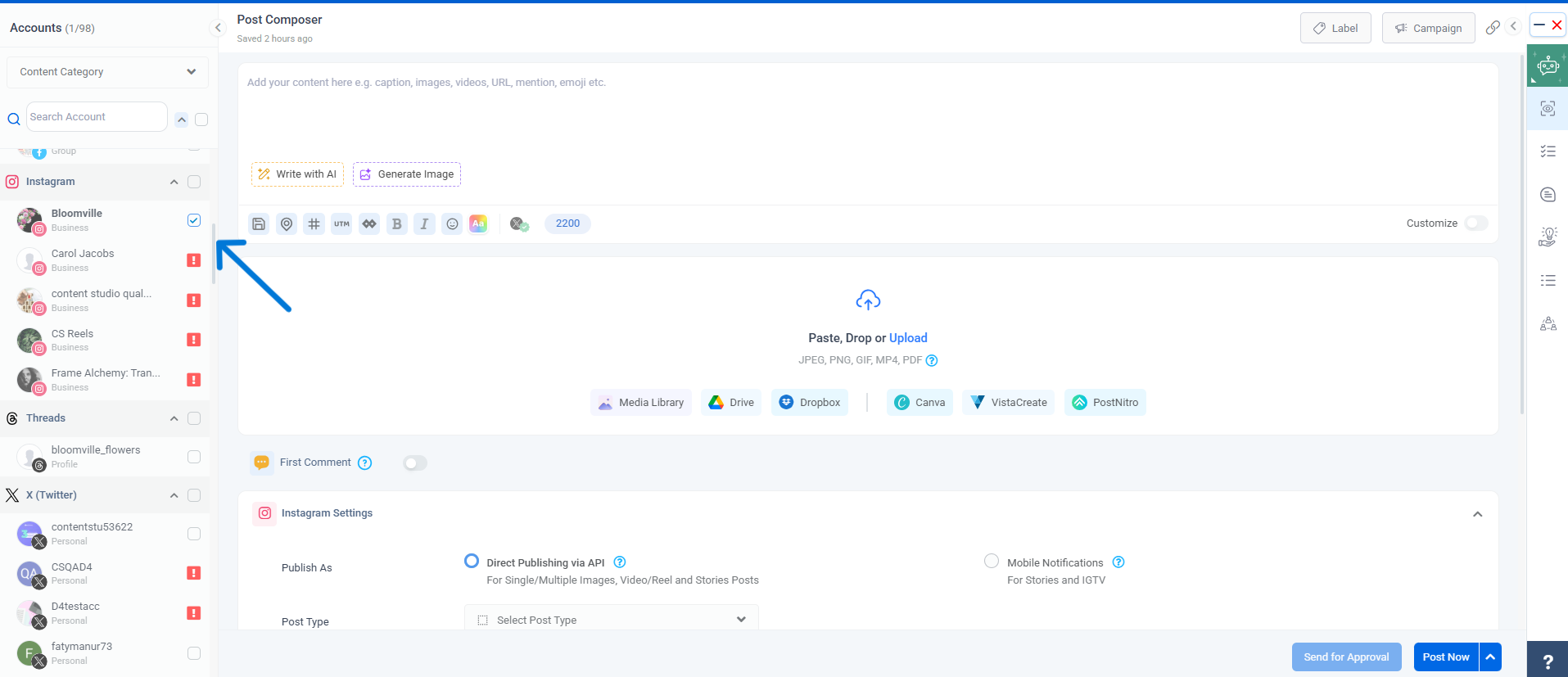Collapse the Instagram Settings section
The height and width of the screenshot is (677, 1568).
[x=1478, y=514]
